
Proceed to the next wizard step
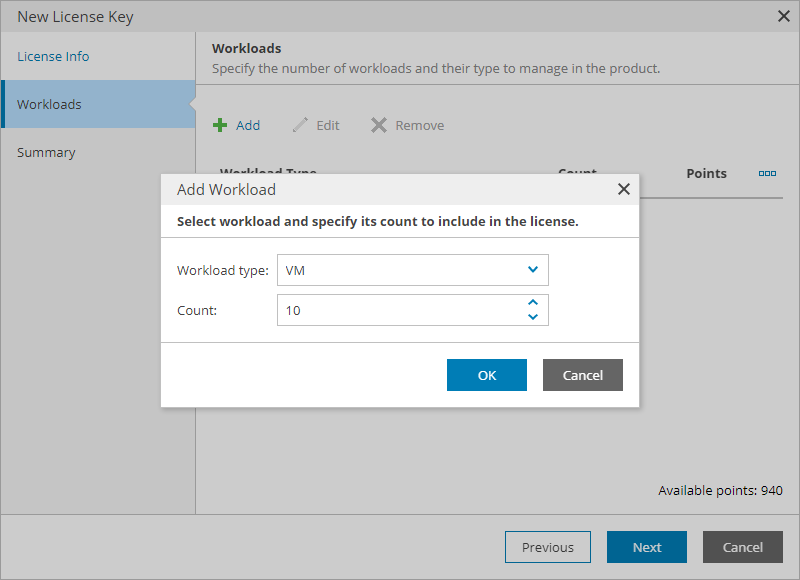click(646, 547)
